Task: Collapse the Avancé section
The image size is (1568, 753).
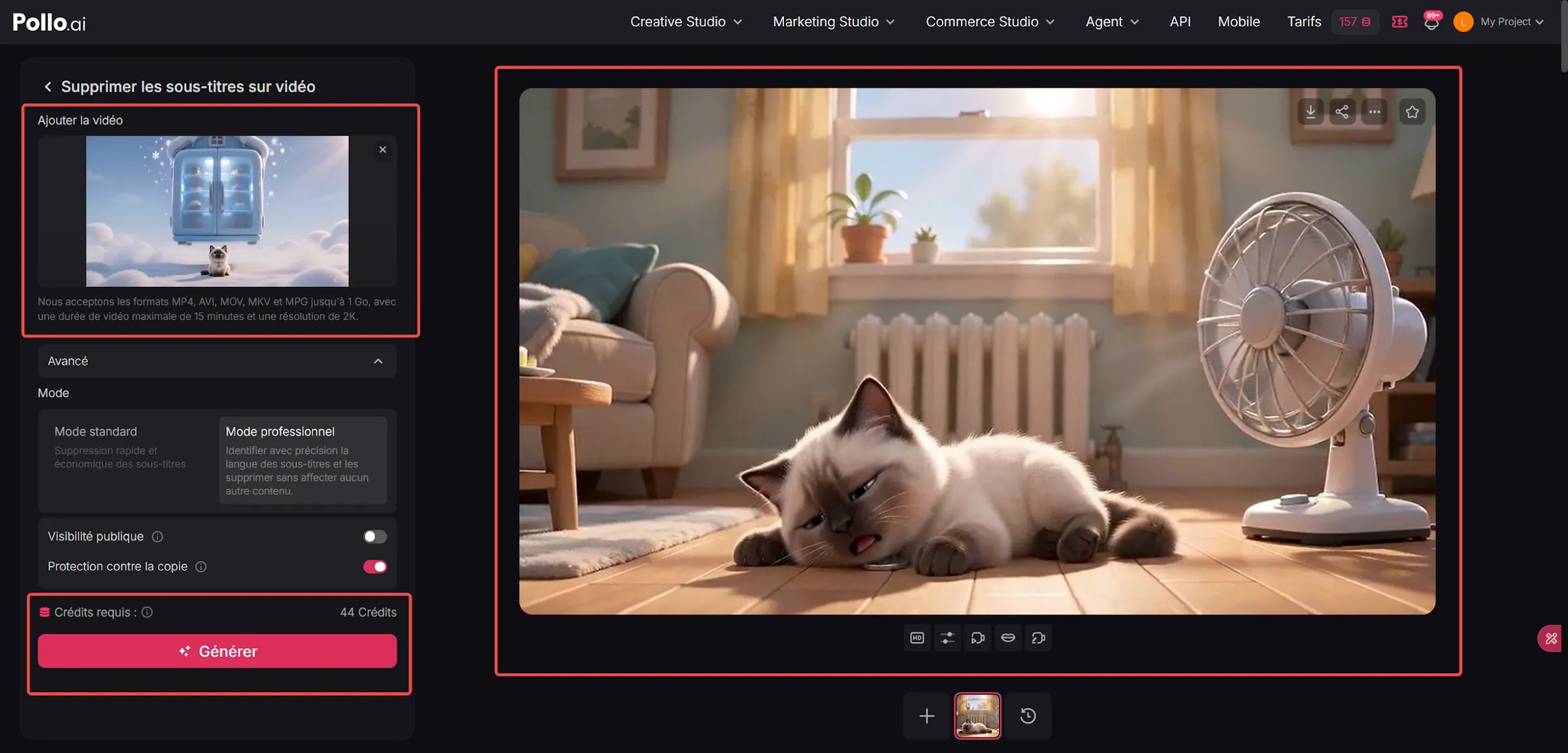Action: coord(217,361)
